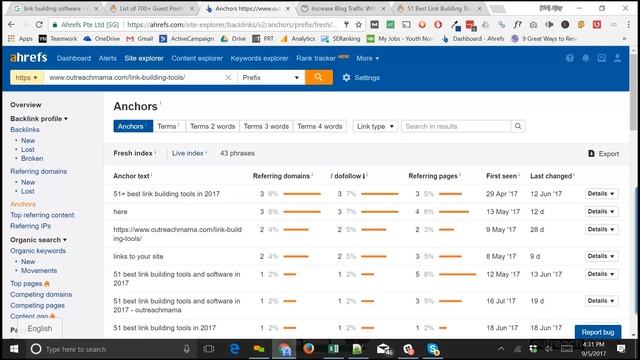This screenshot has height=360, width=640.
Task: Open Broken backlinks sidebar link
Action: click(x=32, y=158)
